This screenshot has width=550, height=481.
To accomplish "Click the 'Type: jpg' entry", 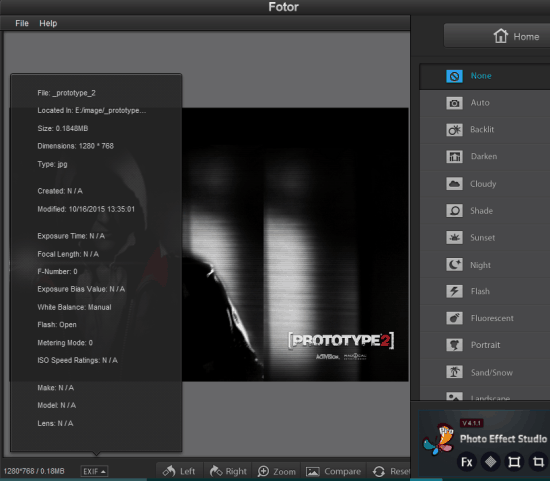I will coord(52,164).
